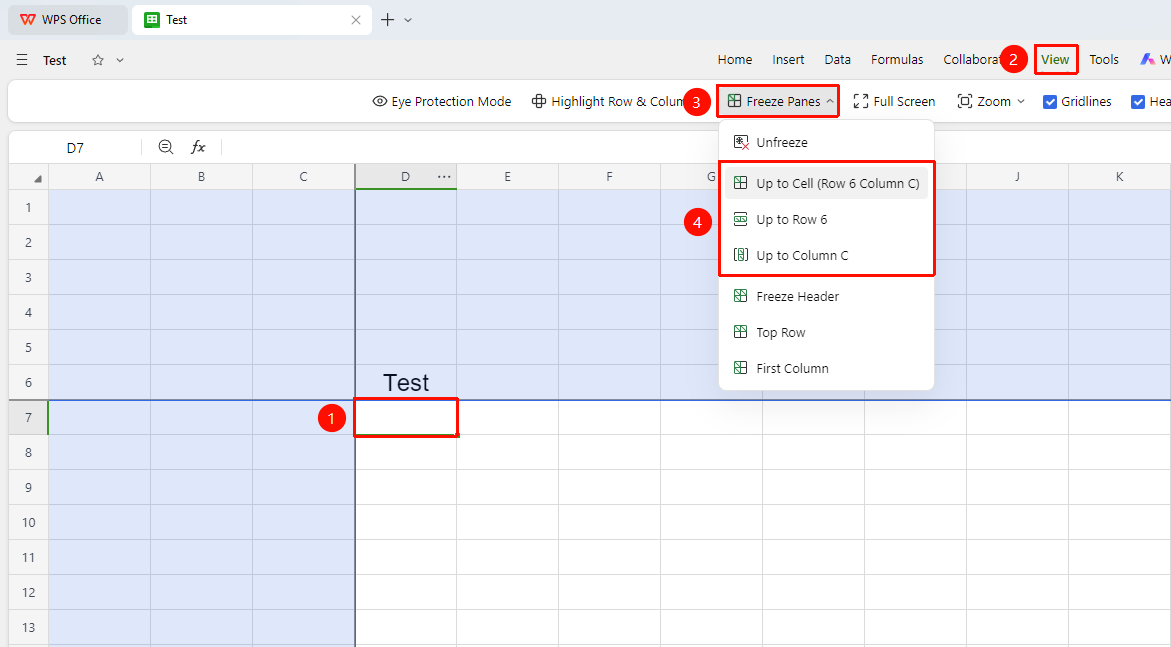
Task: Open the insert function fx button
Action: [x=198, y=147]
